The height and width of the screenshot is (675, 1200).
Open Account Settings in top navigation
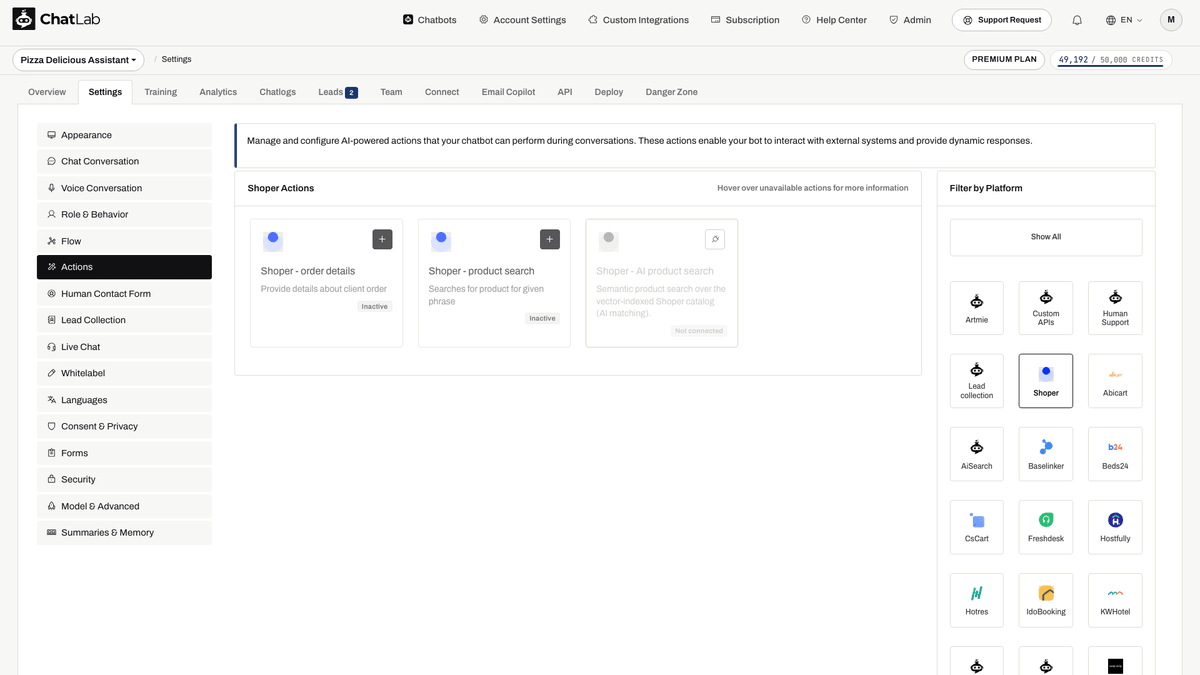pos(522,20)
